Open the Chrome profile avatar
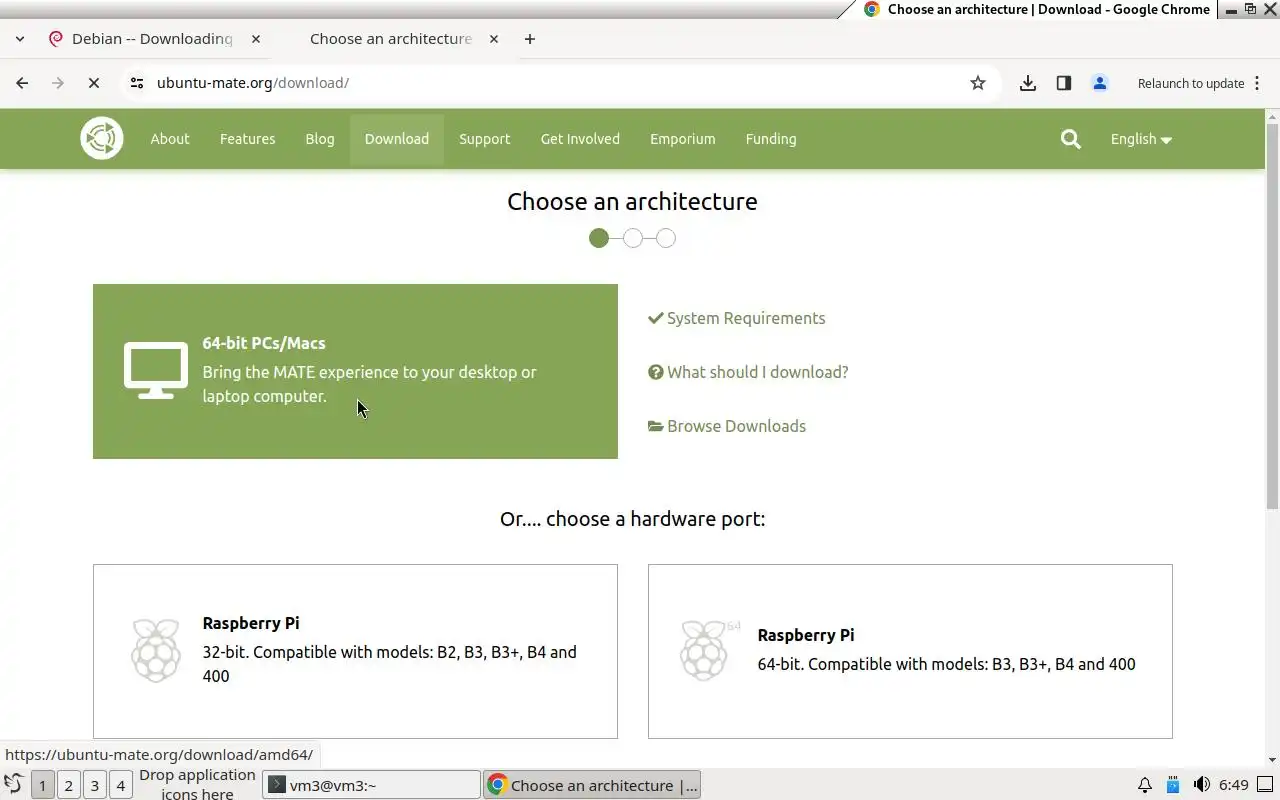Image resolution: width=1280 pixels, height=800 pixels. [1100, 83]
